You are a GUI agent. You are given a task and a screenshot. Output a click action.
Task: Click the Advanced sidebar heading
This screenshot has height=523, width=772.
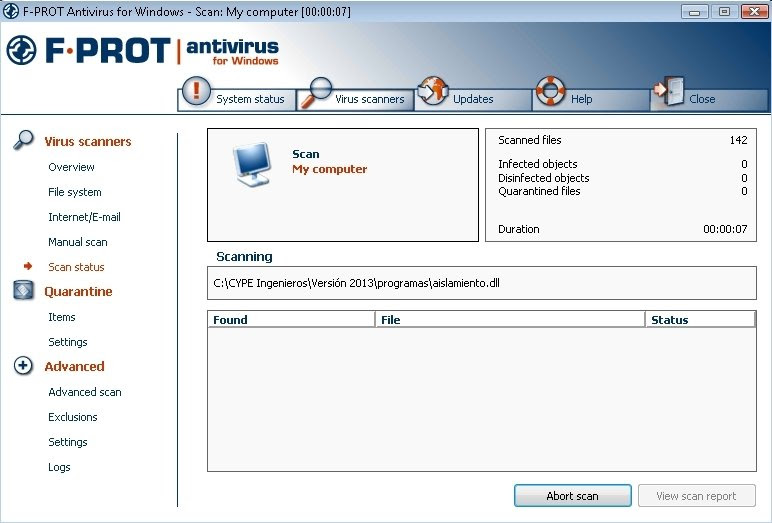point(74,366)
